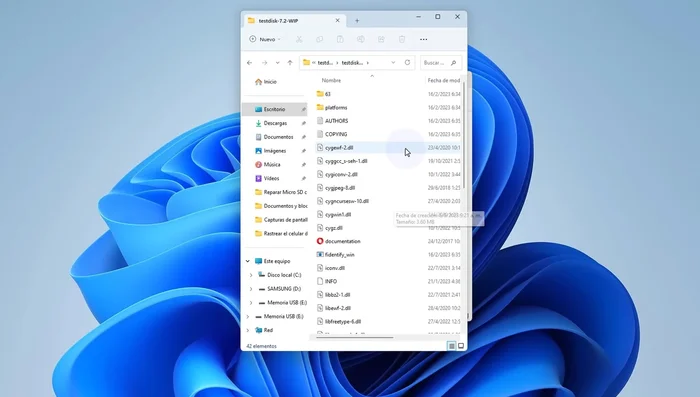The height and width of the screenshot is (397, 700).
Task: Add a new tab with plus button
Action: point(357,21)
